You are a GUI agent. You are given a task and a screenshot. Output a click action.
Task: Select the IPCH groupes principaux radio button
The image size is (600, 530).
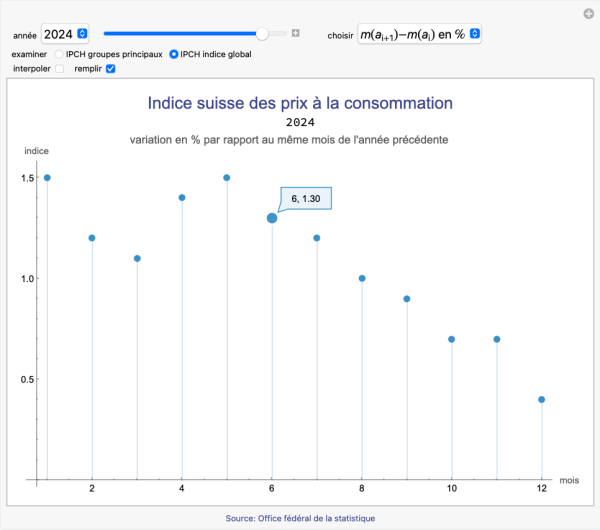pyautogui.click(x=59, y=54)
